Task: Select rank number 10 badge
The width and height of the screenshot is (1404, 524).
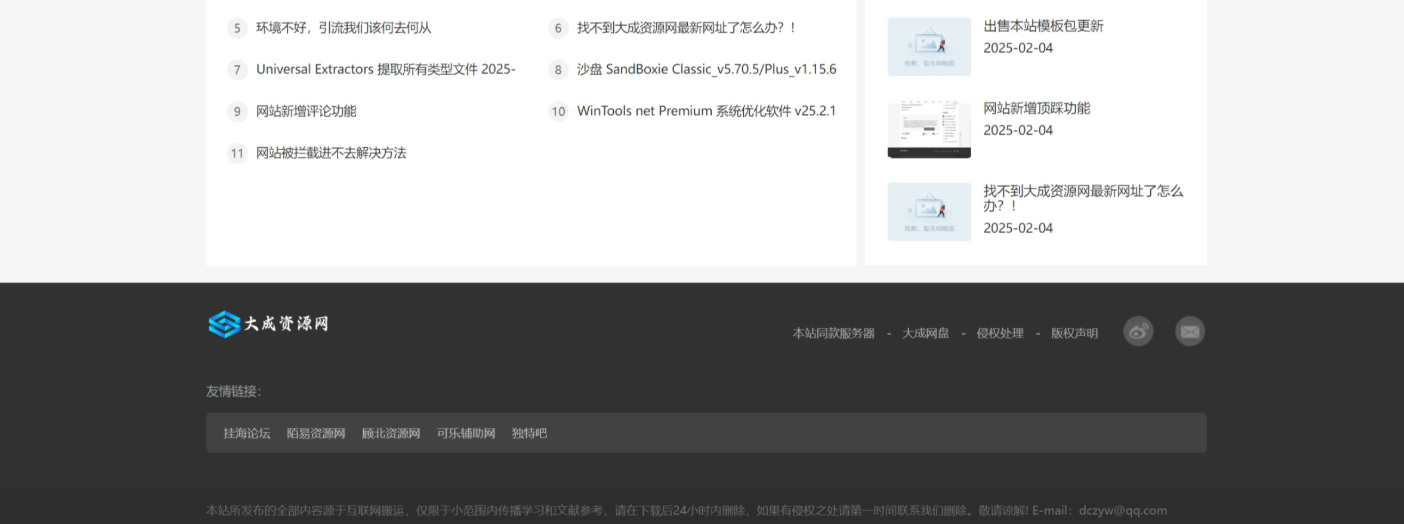Action: [x=558, y=111]
